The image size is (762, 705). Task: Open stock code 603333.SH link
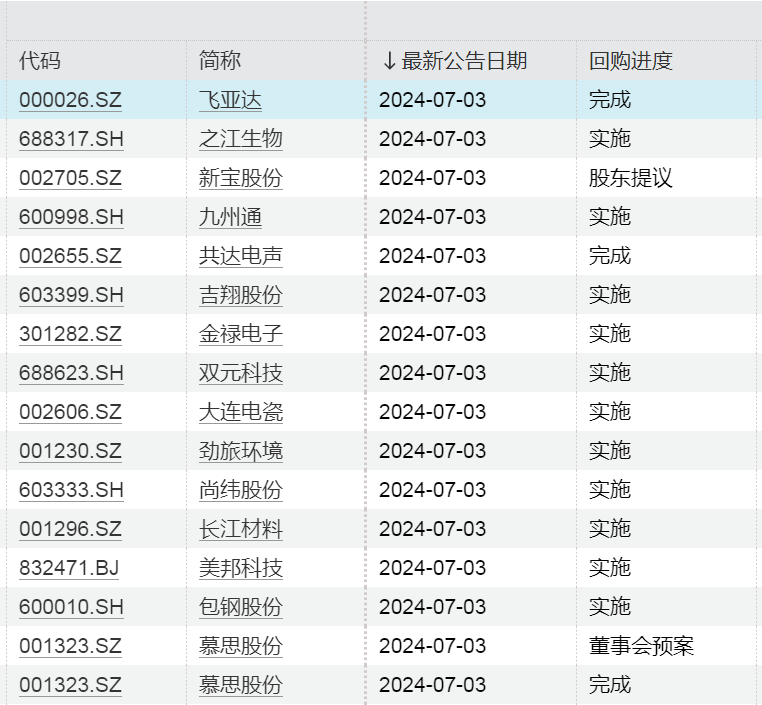(x=71, y=490)
